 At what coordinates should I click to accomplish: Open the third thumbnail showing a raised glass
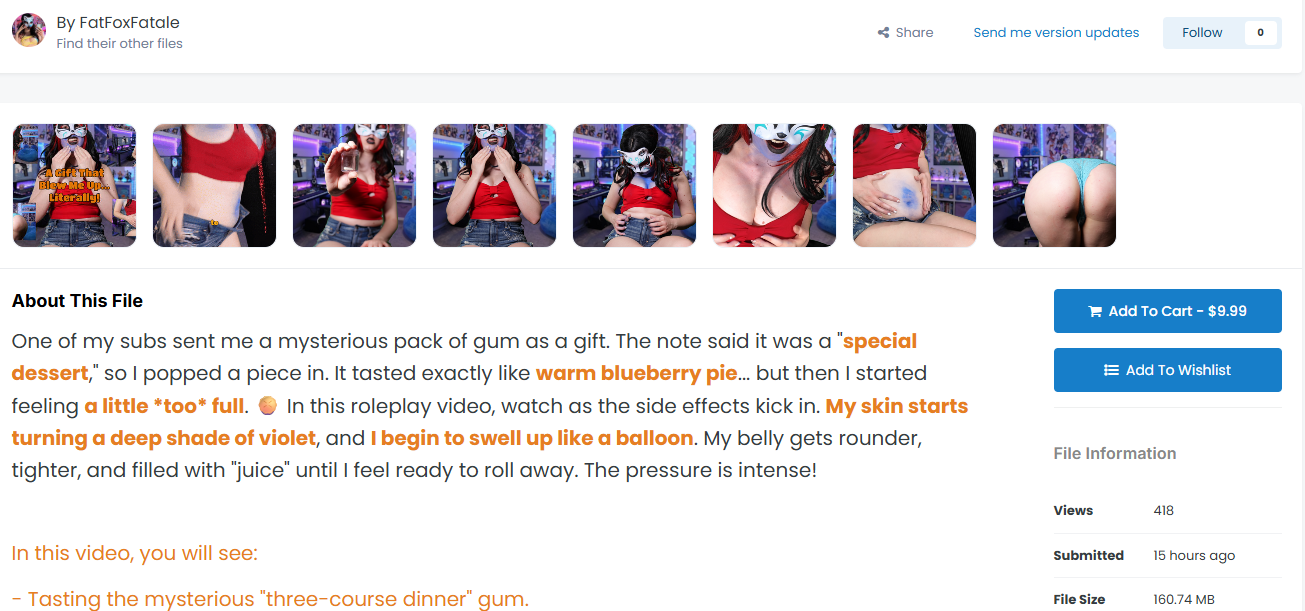[354, 185]
